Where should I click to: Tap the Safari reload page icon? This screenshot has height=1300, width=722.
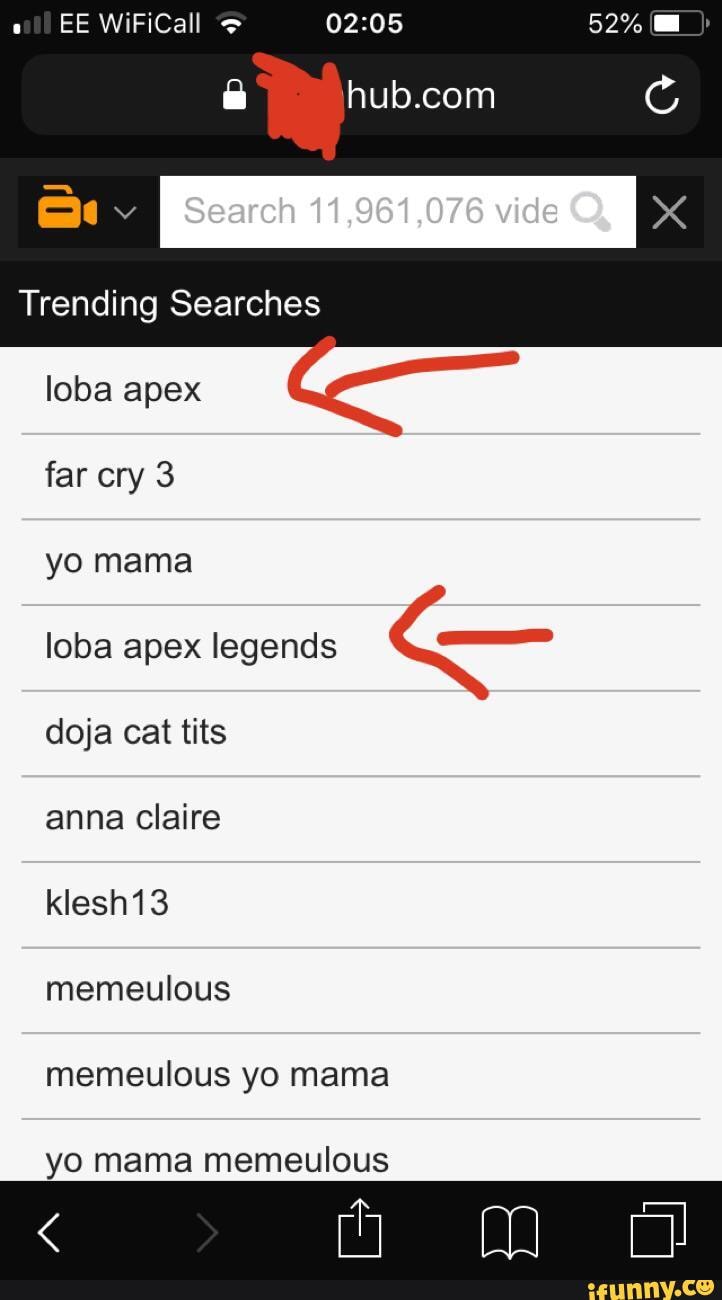coord(661,96)
